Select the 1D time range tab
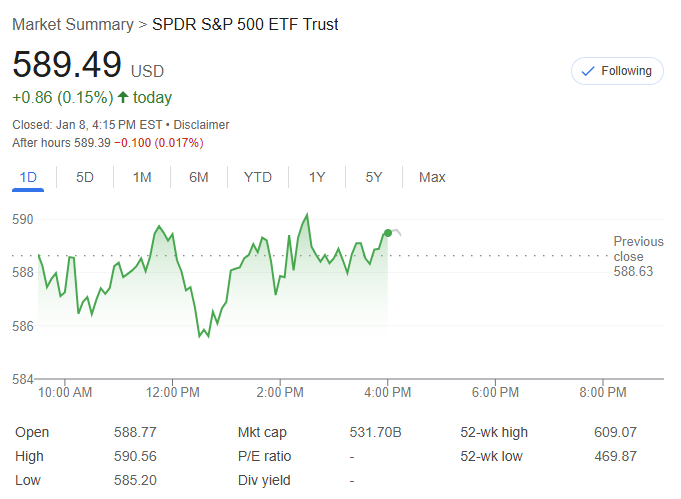Image resolution: width=681 pixels, height=499 pixels. (29, 177)
